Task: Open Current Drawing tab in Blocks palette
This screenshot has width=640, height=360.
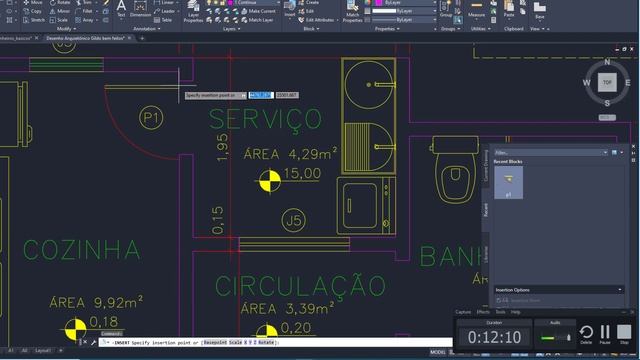Action: (486, 165)
